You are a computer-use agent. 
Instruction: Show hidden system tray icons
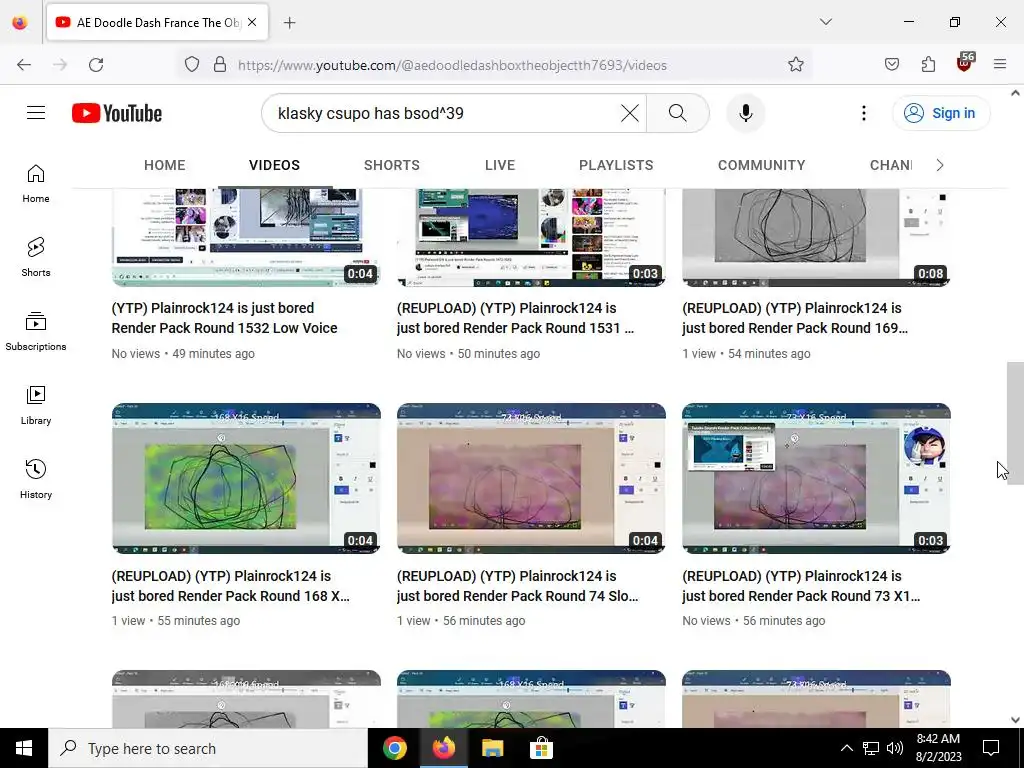pos(846,748)
